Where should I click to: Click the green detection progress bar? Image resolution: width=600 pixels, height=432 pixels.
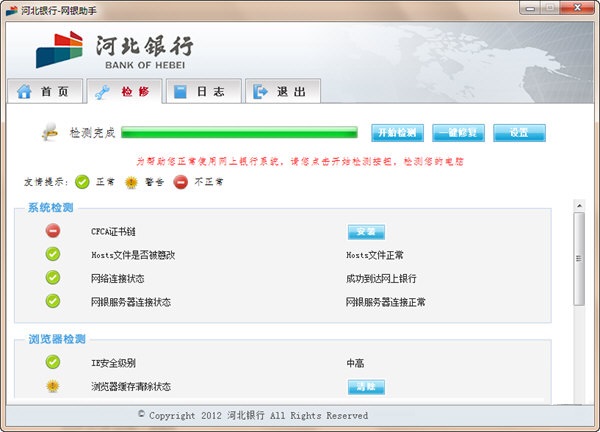[240, 132]
